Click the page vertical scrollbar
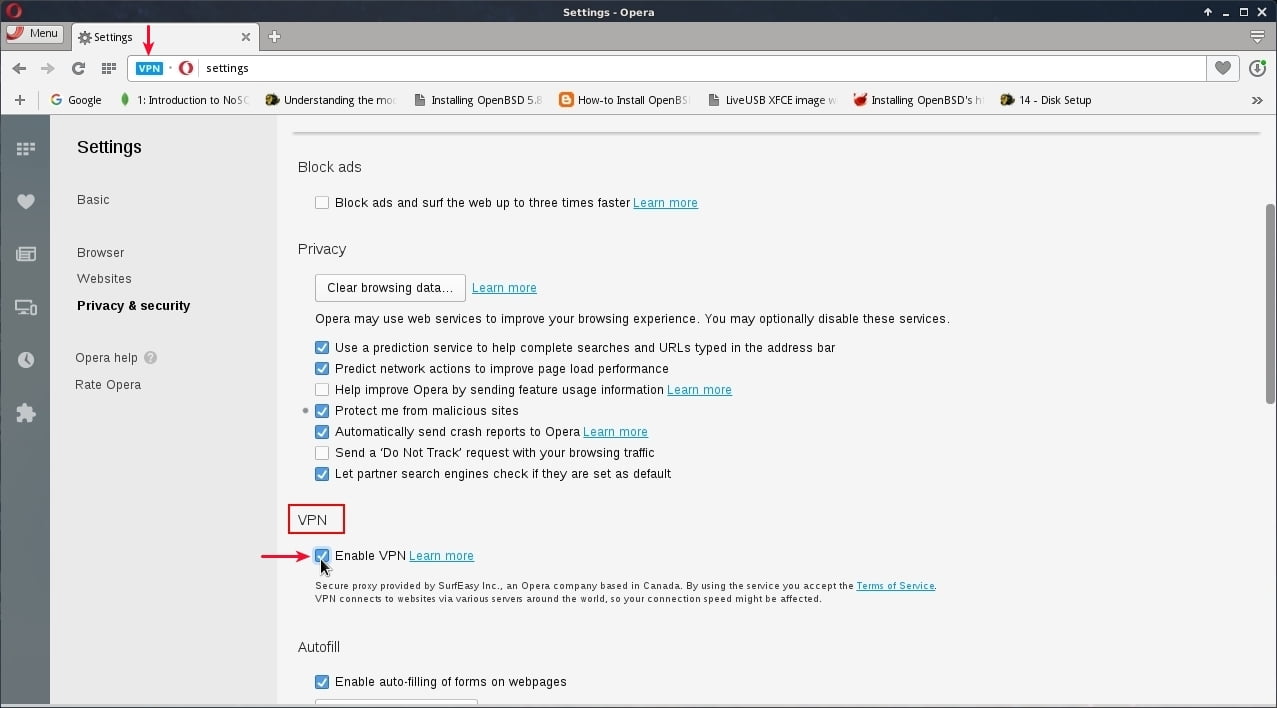Image resolution: width=1277 pixels, height=708 pixels. pyautogui.click(x=1270, y=303)
